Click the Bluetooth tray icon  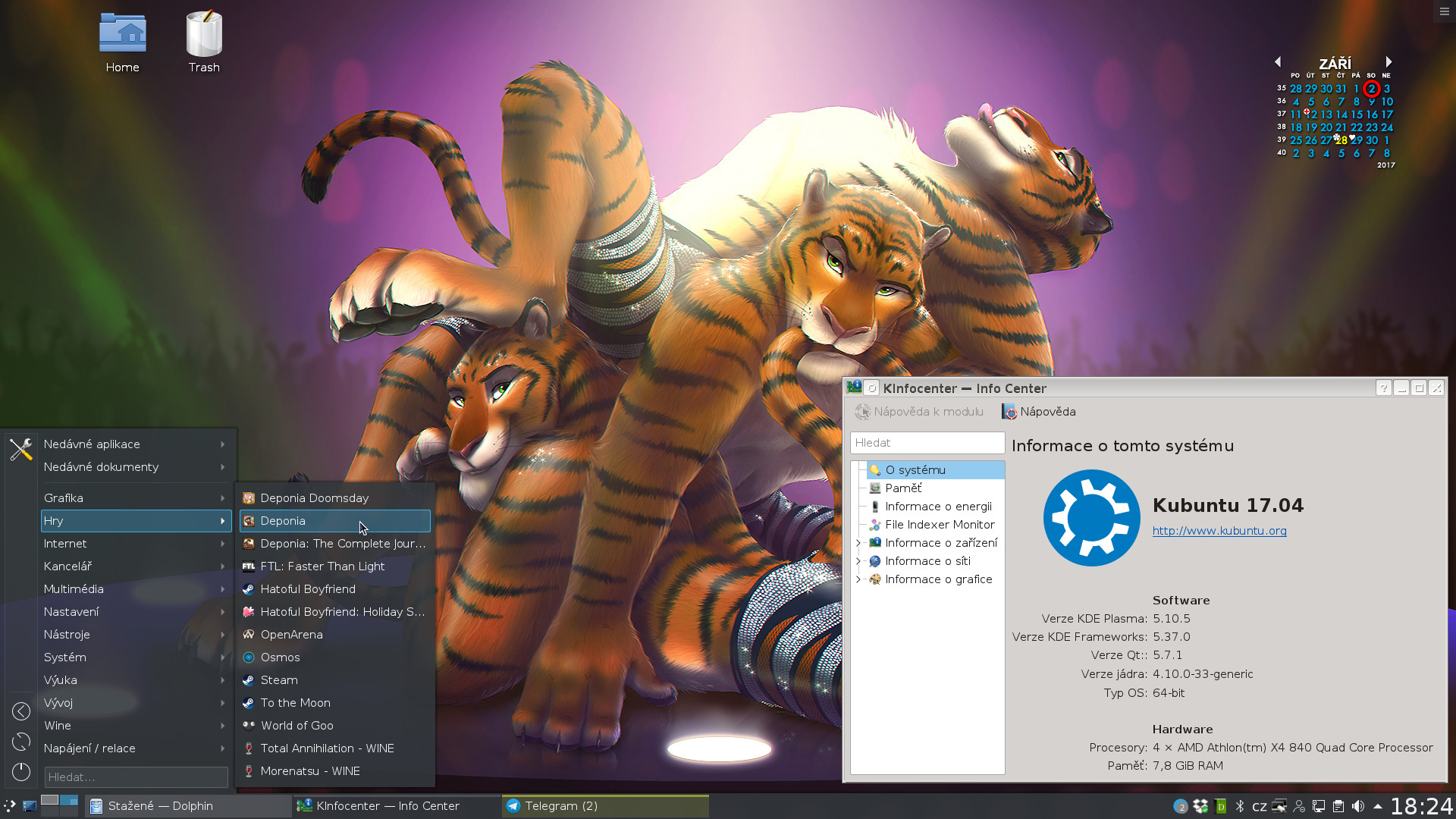click(x=1240, y=806)
